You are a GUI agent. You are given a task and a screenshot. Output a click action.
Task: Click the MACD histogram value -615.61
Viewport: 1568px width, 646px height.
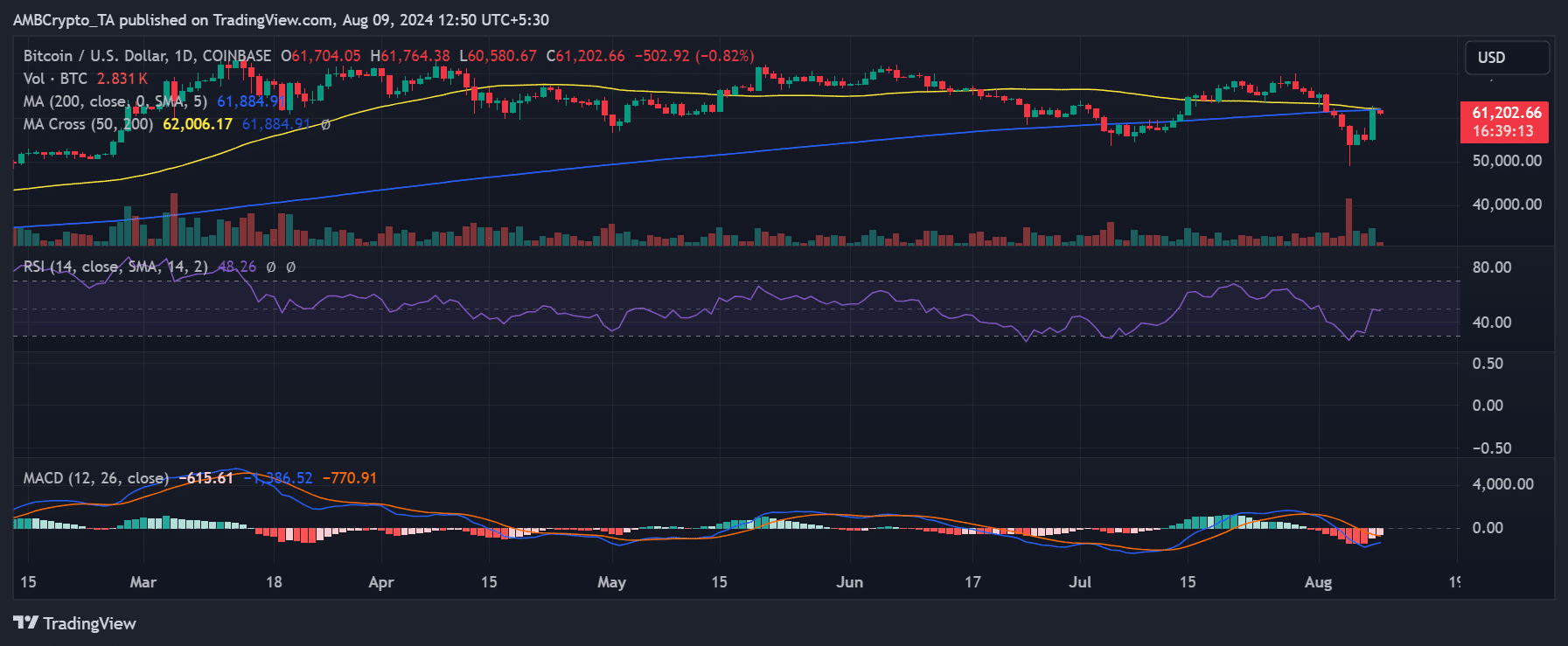[206, 478]
